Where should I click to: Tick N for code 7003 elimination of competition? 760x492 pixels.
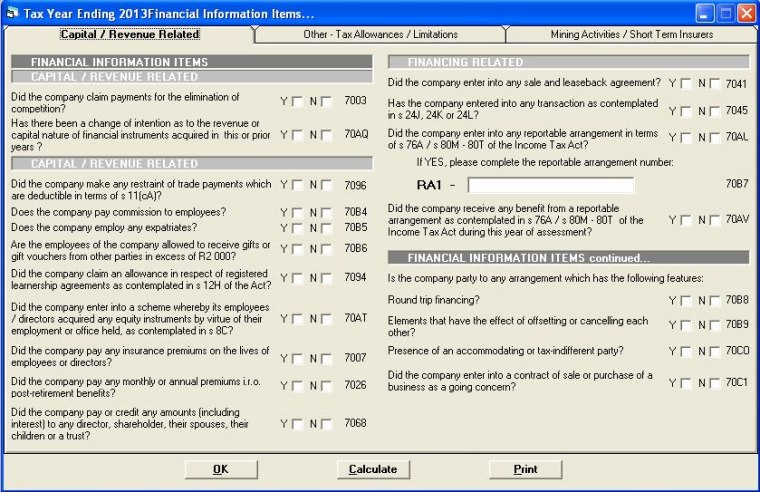click(327, 101)
